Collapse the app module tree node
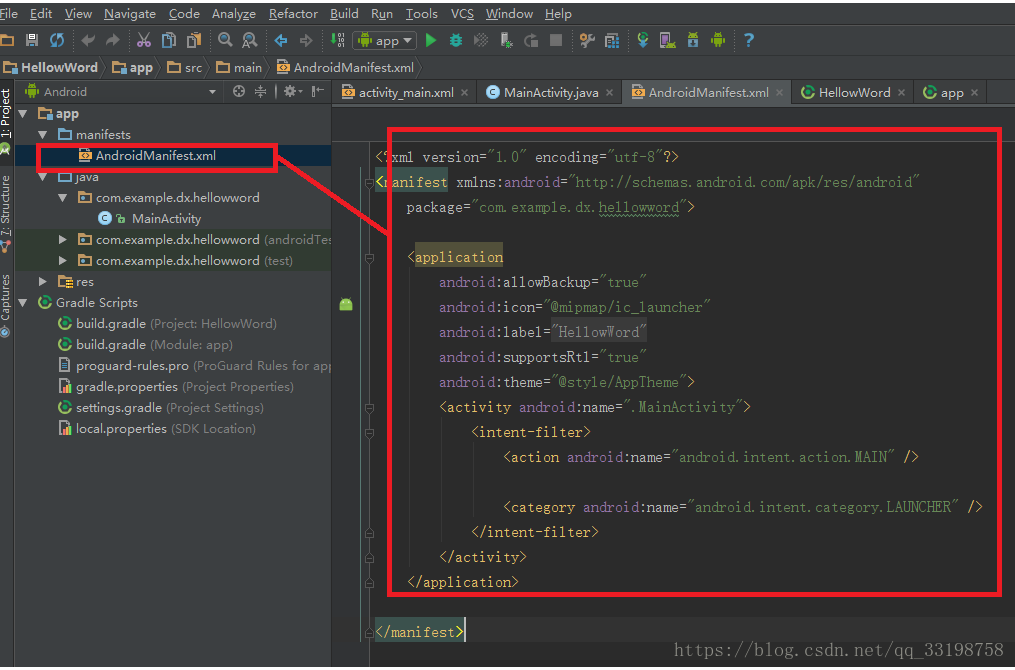 (x=23, y=113)
